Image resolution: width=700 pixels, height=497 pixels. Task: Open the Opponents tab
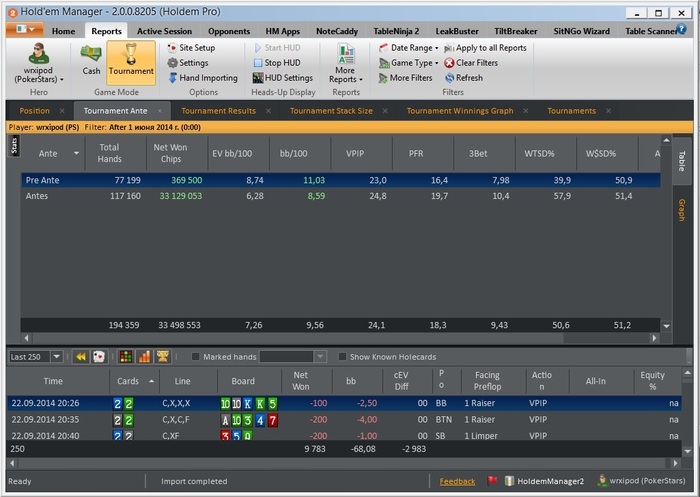click(229, 31)
